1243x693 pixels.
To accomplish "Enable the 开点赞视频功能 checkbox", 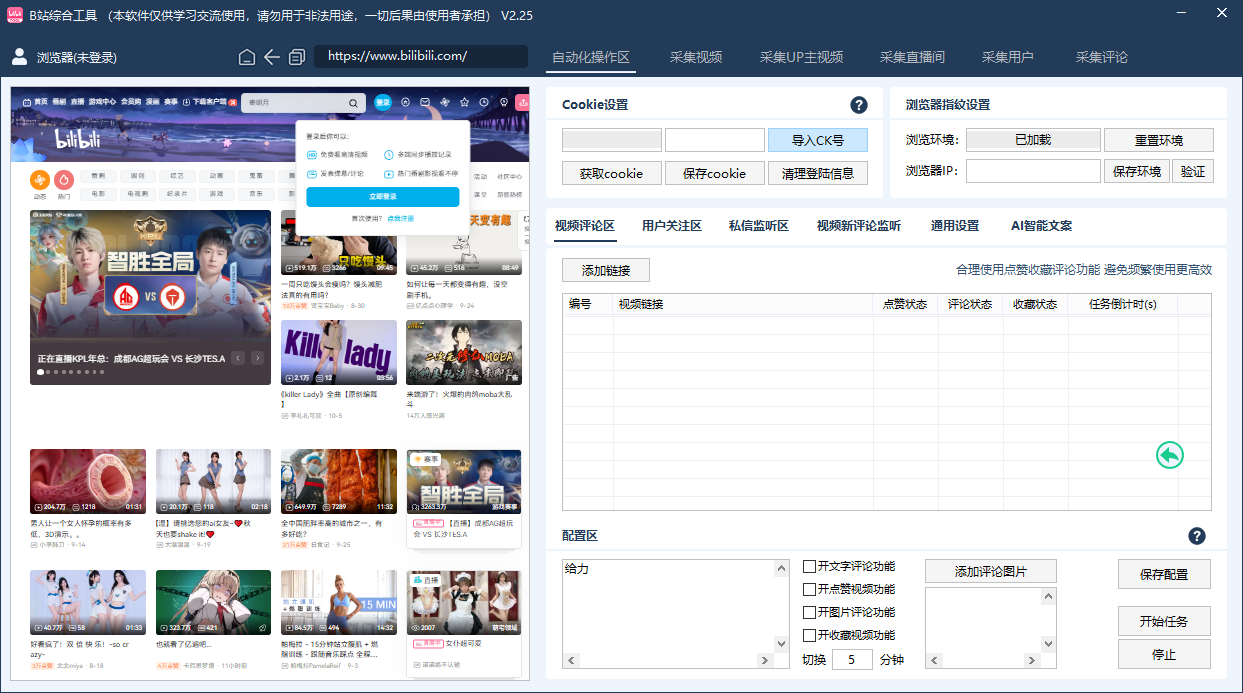I will 810,590.
